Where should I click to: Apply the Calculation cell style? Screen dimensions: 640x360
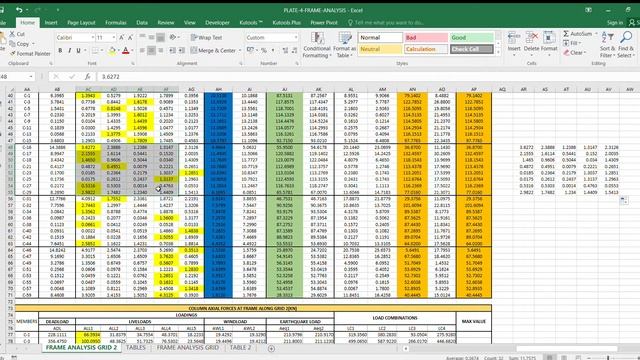426,49
